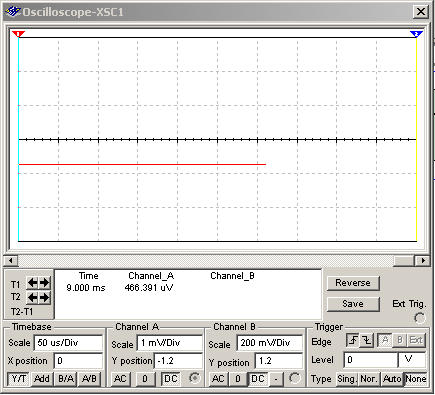This screenshot has height=395, width=435.
Task: Select trigger source Ext
Action: pos(416,340)
